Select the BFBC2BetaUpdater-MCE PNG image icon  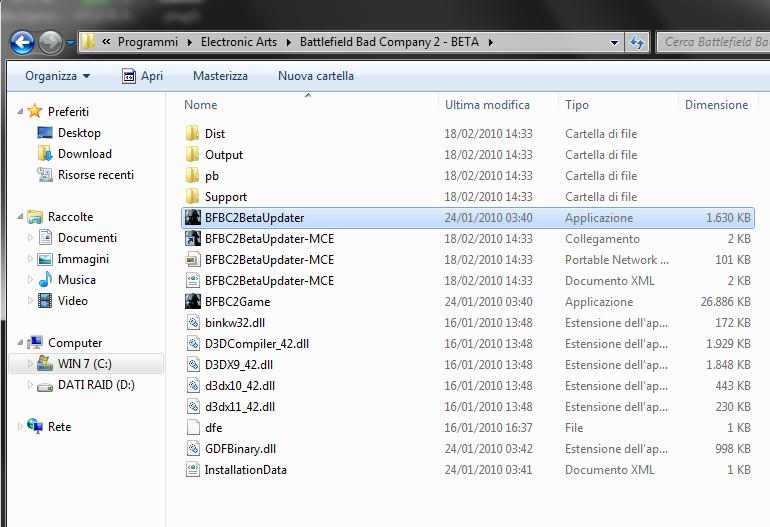(x=192, y=260)
